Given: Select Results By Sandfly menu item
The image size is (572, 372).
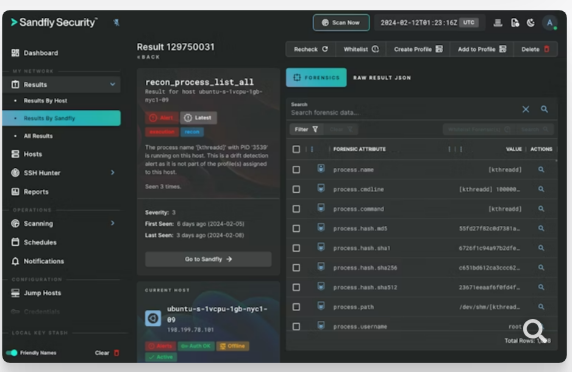Looking at the screenshot, I should click(61, 118).
